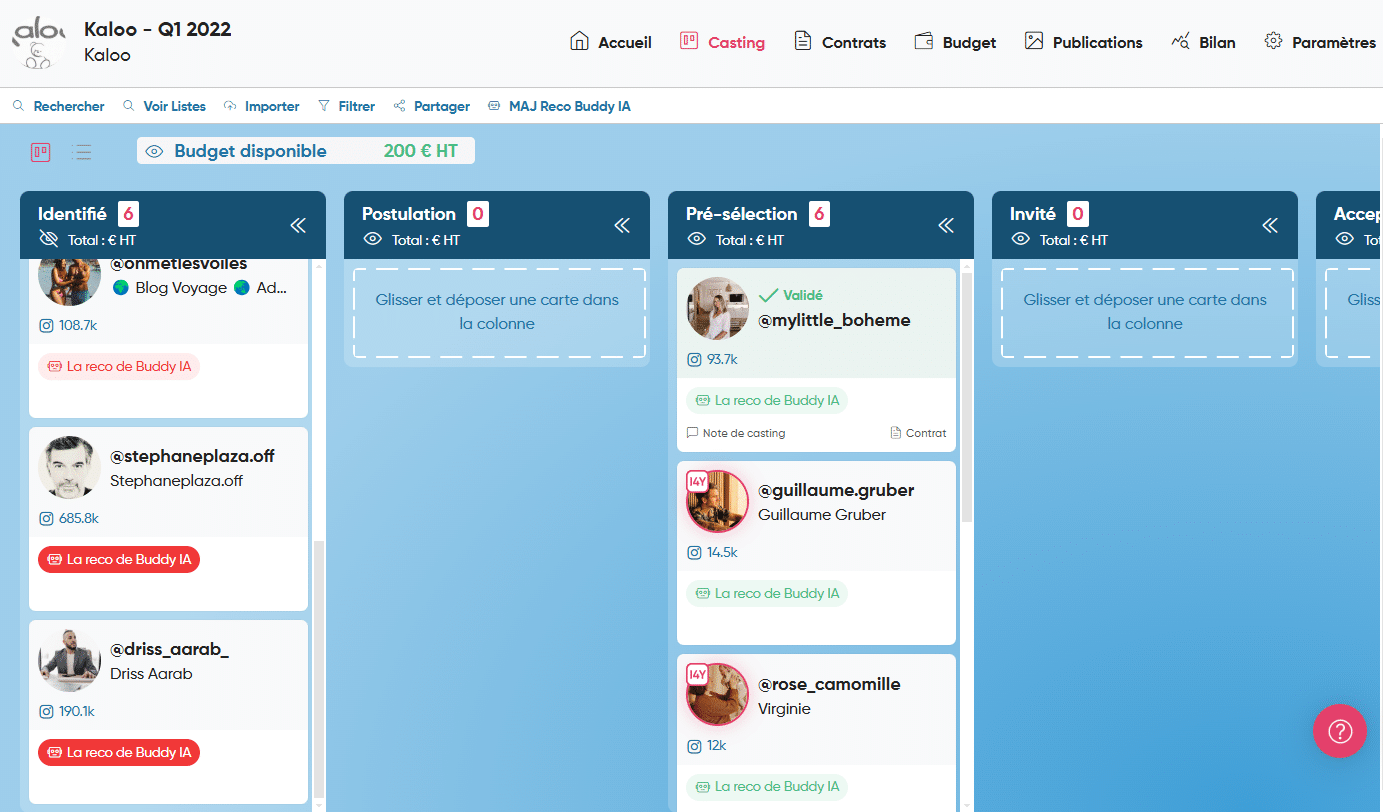Hide total in Pré-sélection column
This screenshot has width=1383, height=812.
tap(697, 240)
